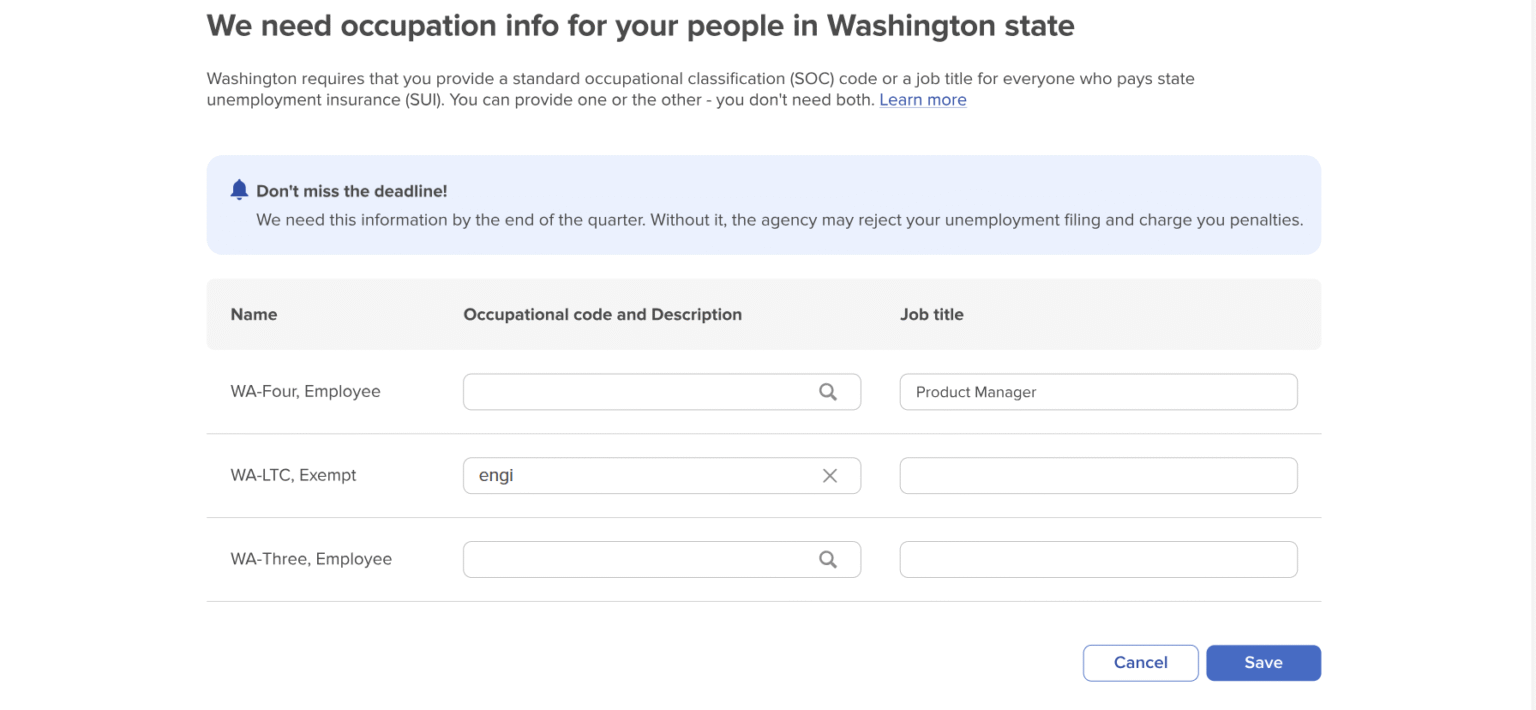Click the "Job title" column header
1536x710 pixels.
932,314
